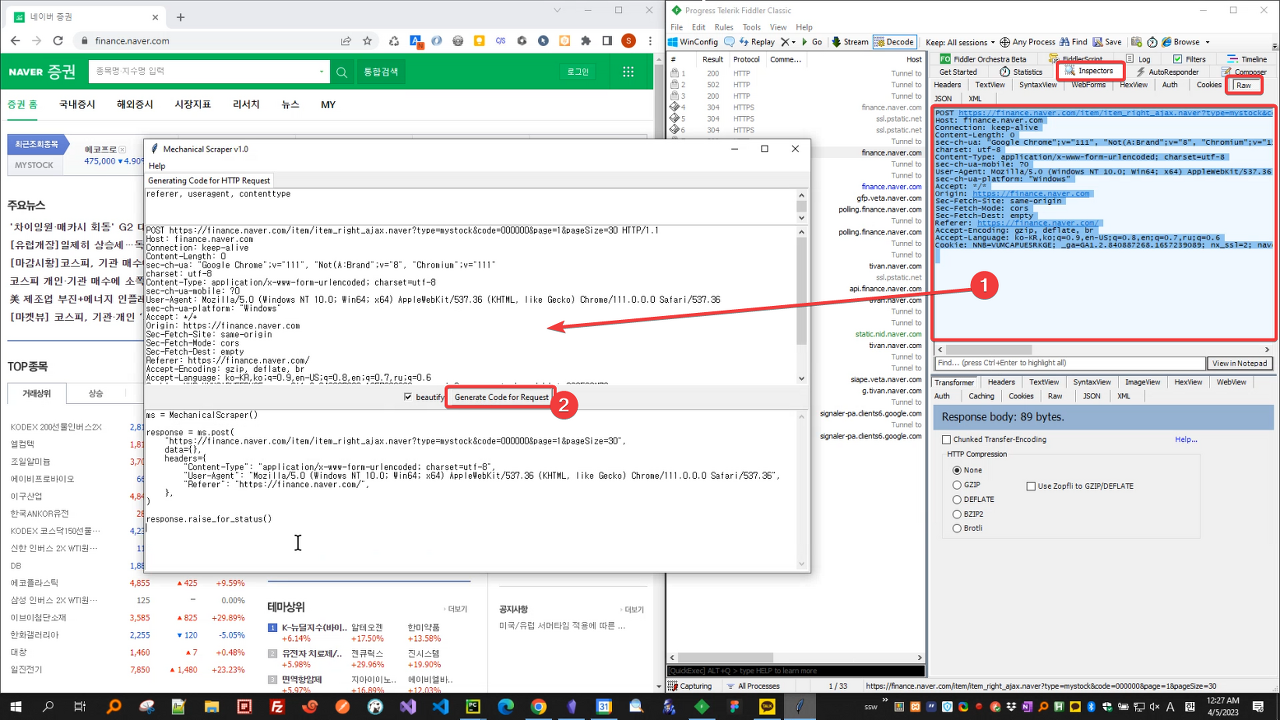Open Chrome three-dot menu

pyautogui.click(x=650, y=41)
